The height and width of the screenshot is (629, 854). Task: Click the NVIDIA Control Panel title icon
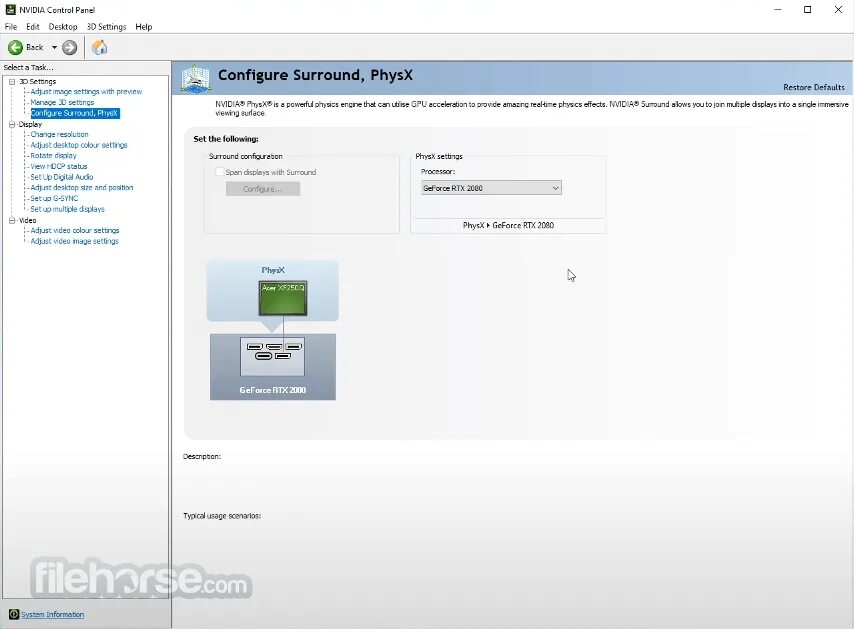[x=10, y=9]
